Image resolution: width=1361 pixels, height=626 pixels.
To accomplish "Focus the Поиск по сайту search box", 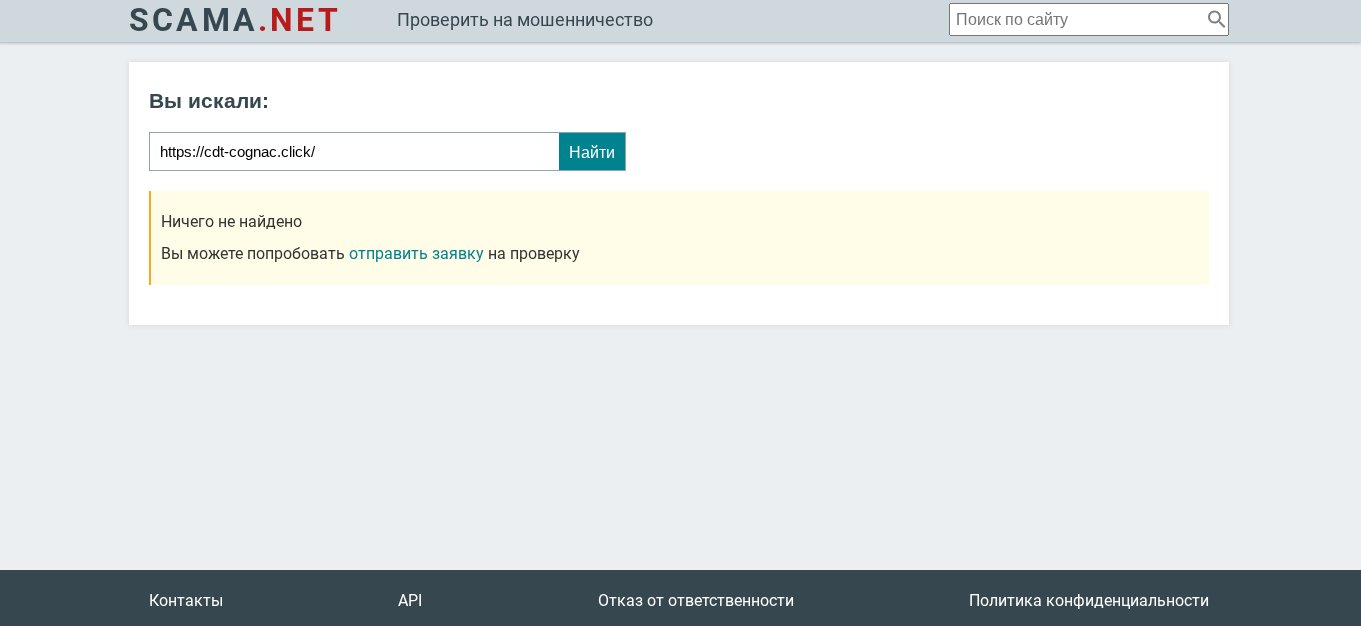I will click(1075, 19).
